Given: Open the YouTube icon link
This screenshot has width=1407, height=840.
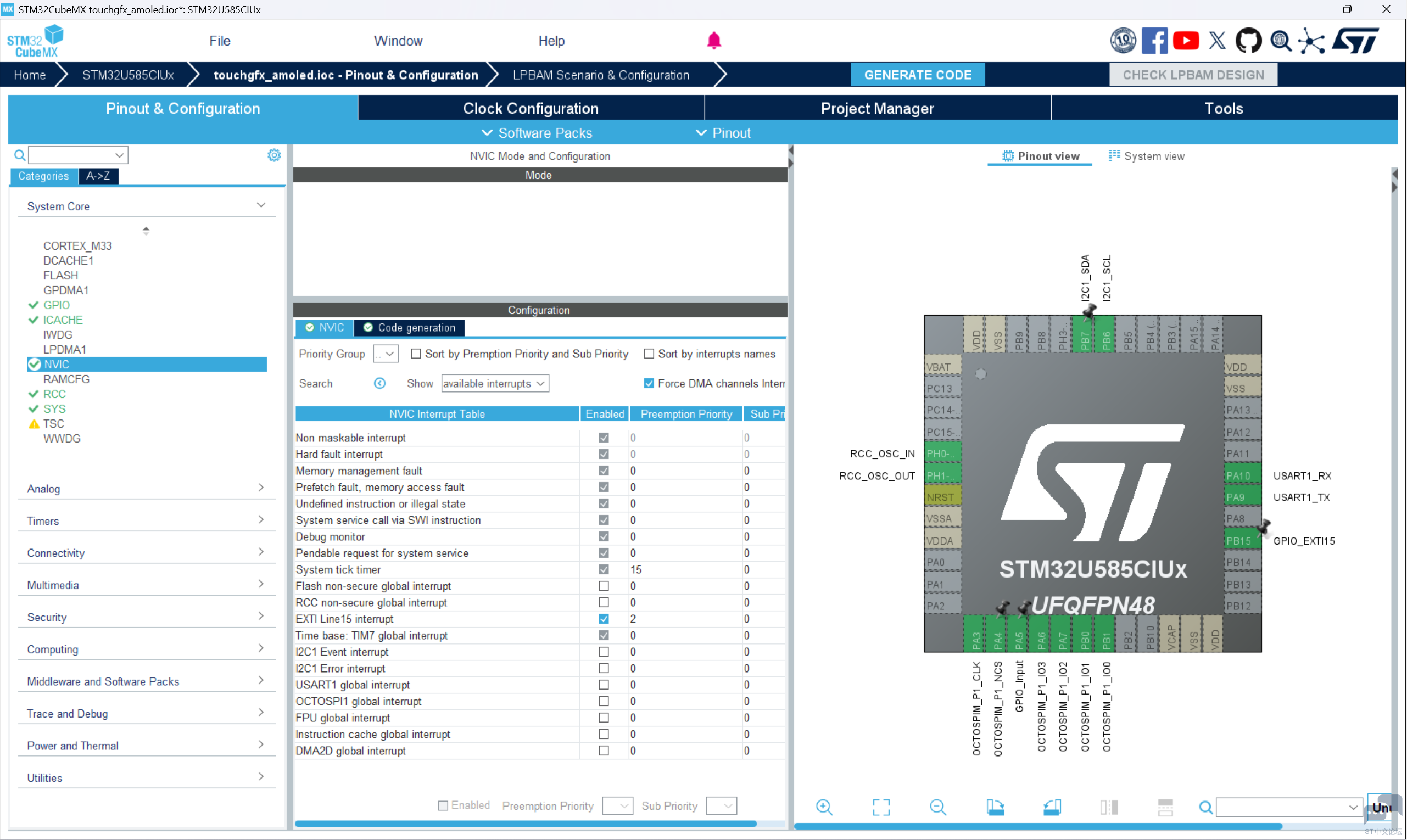Looking at the screenshot, I should [x=1186, y=41].
